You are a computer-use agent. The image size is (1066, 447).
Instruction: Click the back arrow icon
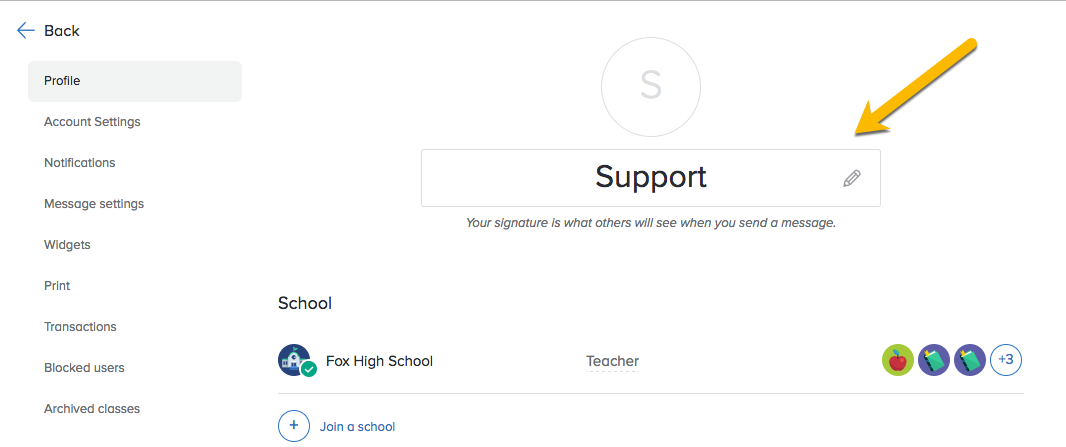26,31
